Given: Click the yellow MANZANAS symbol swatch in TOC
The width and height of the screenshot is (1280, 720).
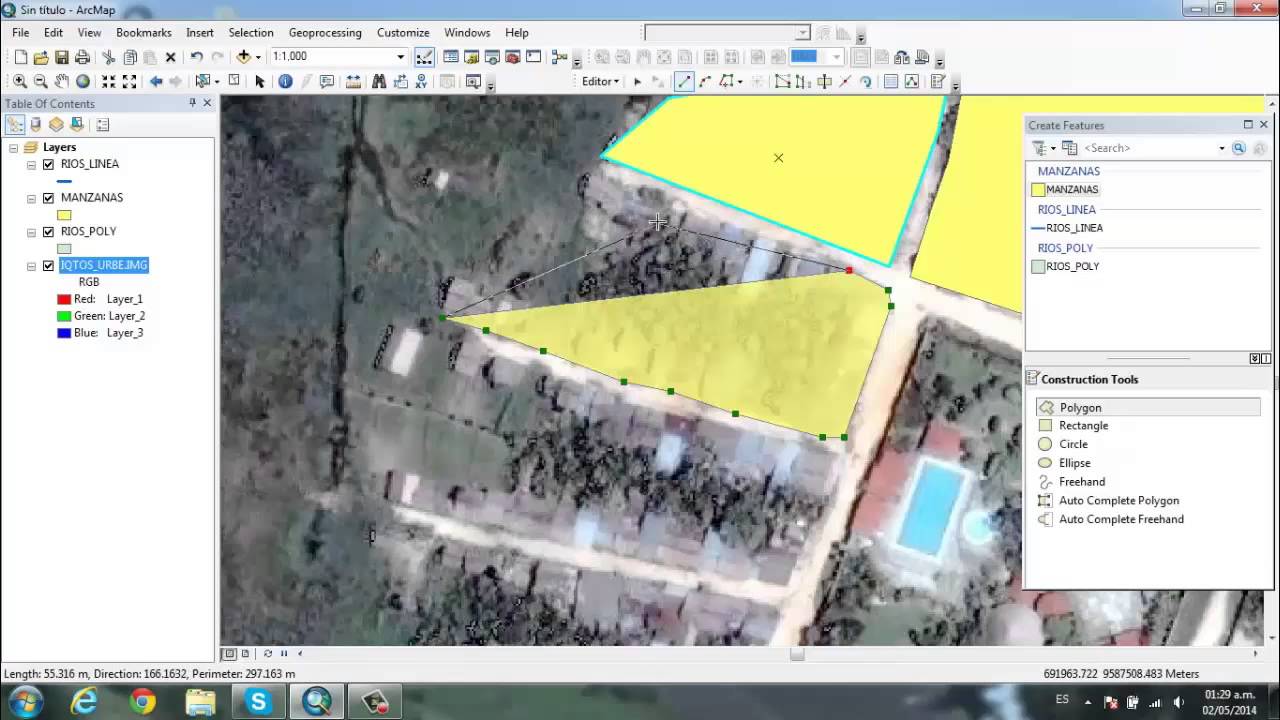Looking at the screenshot, I should click(x=64, y=215).
